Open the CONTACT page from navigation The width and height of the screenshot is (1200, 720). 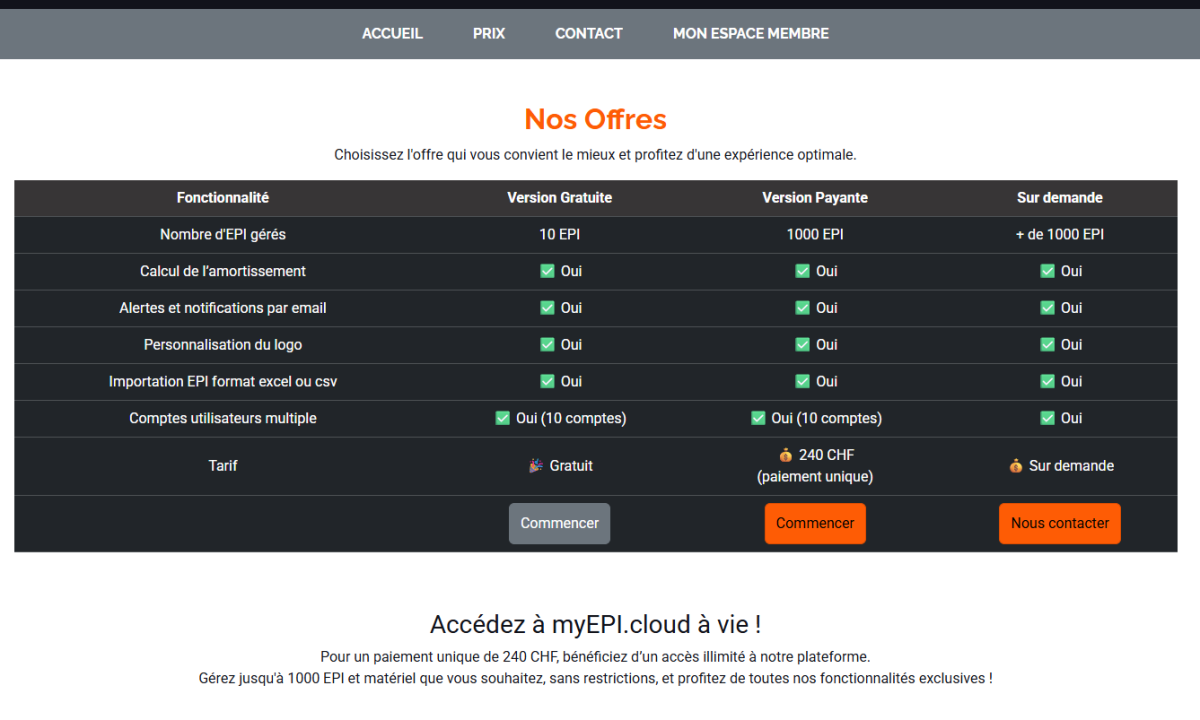(x=589, y=34)
